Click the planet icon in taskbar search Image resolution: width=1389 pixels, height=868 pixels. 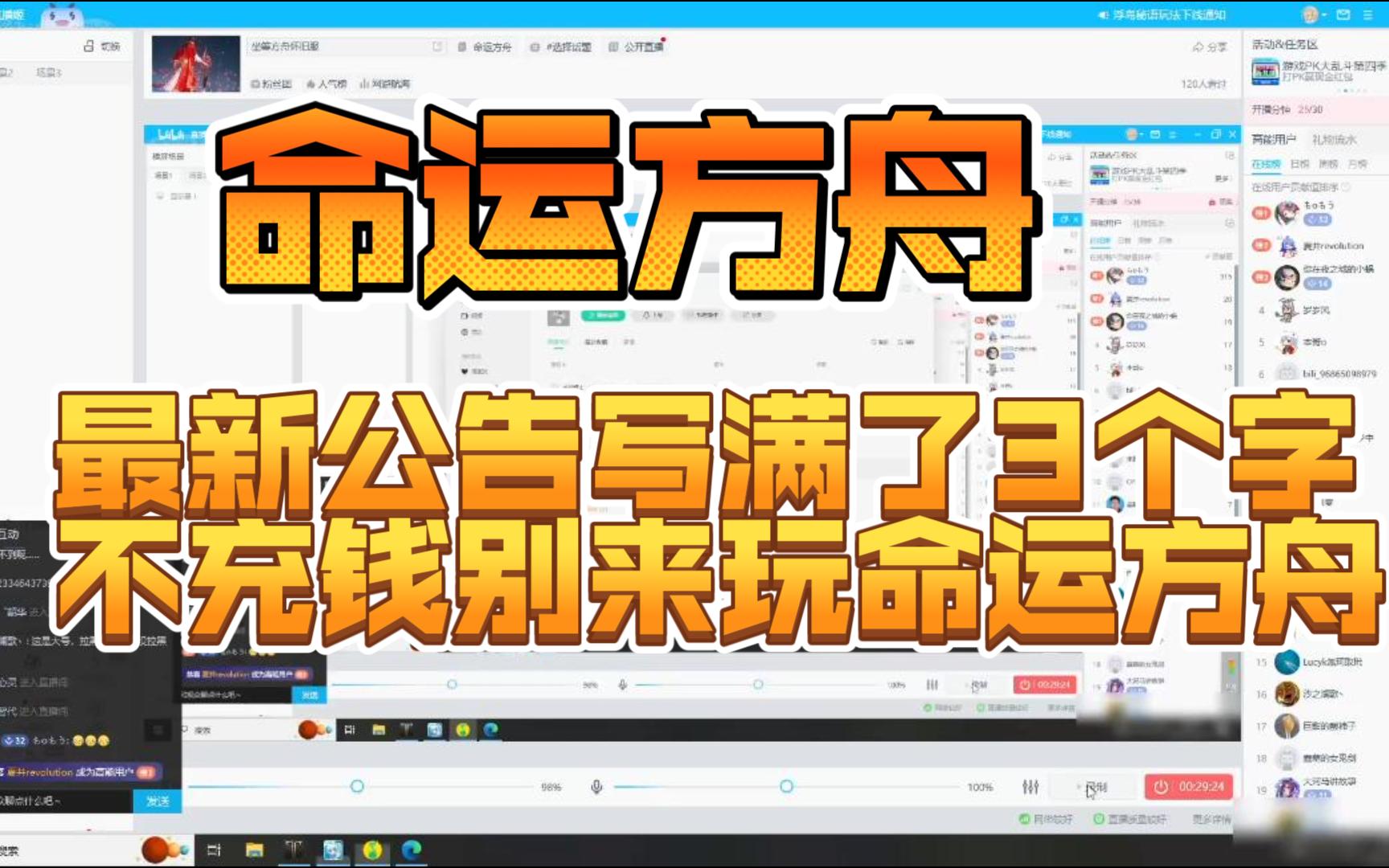click(x=163, y=850)
